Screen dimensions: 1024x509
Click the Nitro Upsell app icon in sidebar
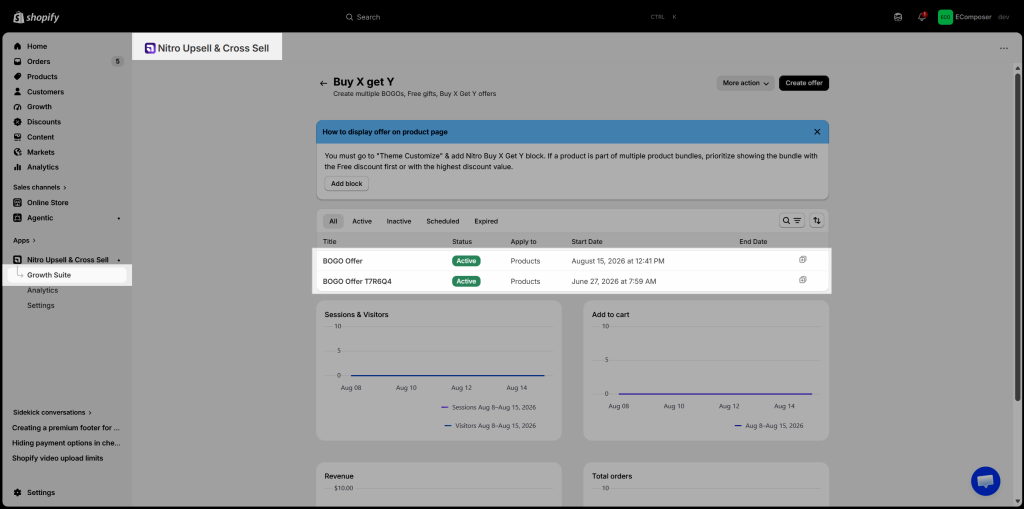(x=18, y=259)
